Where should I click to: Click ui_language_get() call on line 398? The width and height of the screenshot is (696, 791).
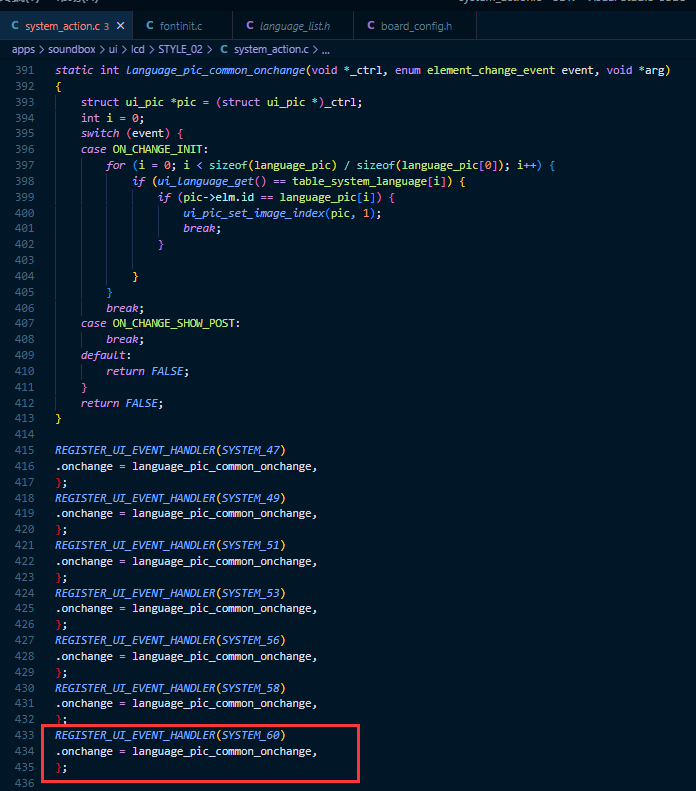212,181
